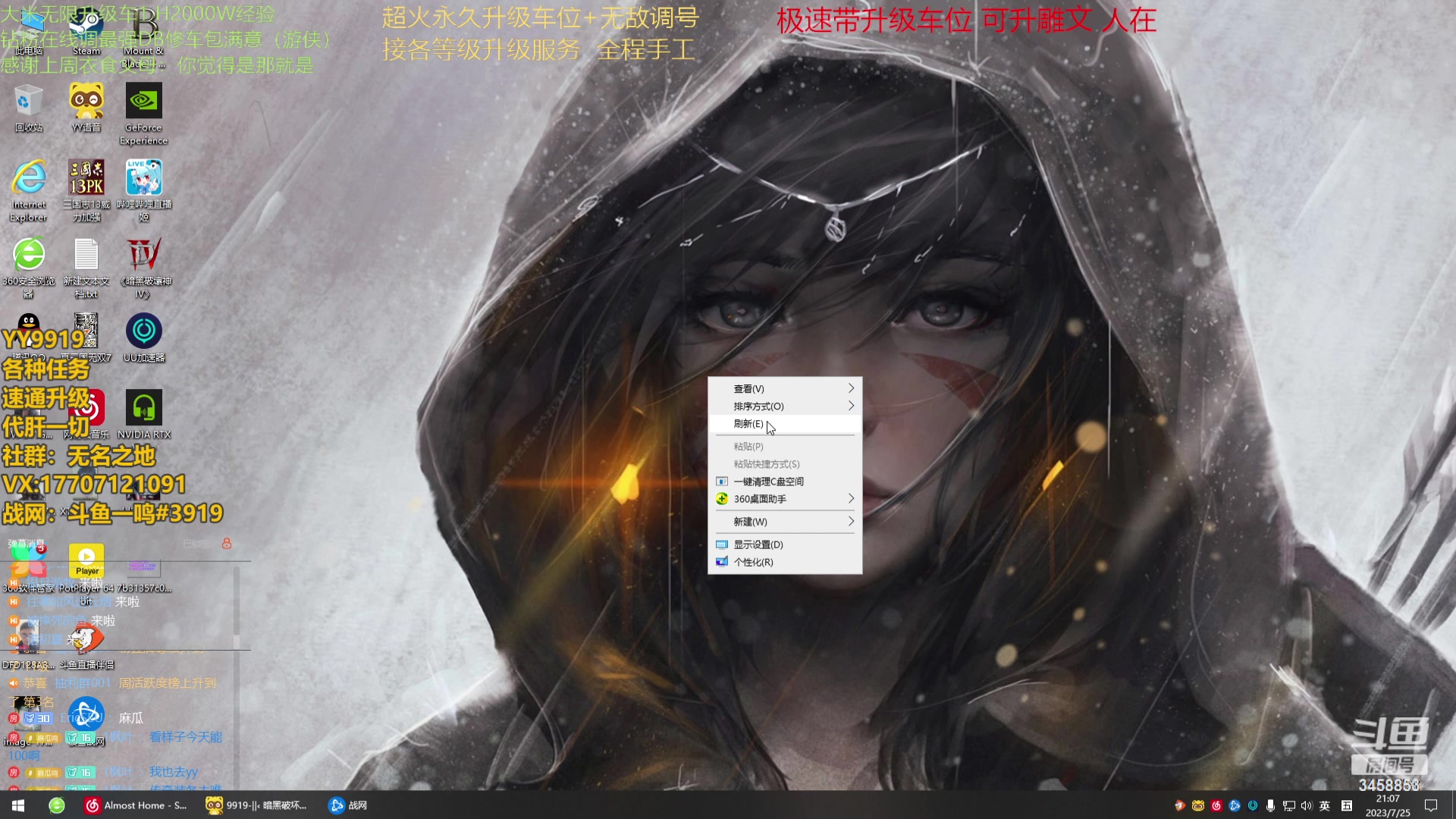Select the UU加速器 desktop icon
Screen dimensions: 1456x819
coord(143,338)
